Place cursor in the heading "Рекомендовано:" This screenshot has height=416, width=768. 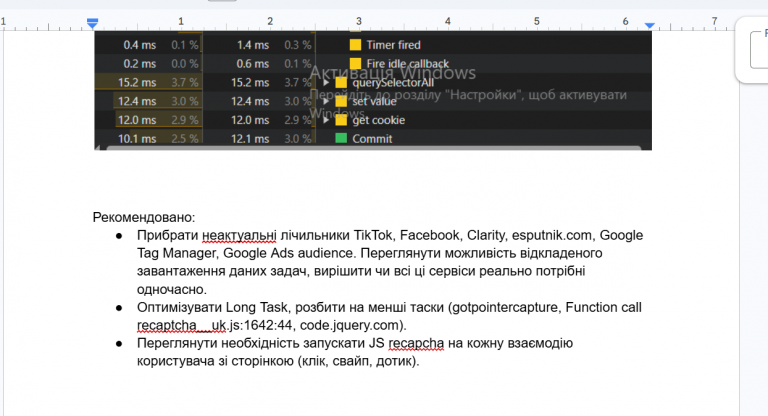[144, 217]
